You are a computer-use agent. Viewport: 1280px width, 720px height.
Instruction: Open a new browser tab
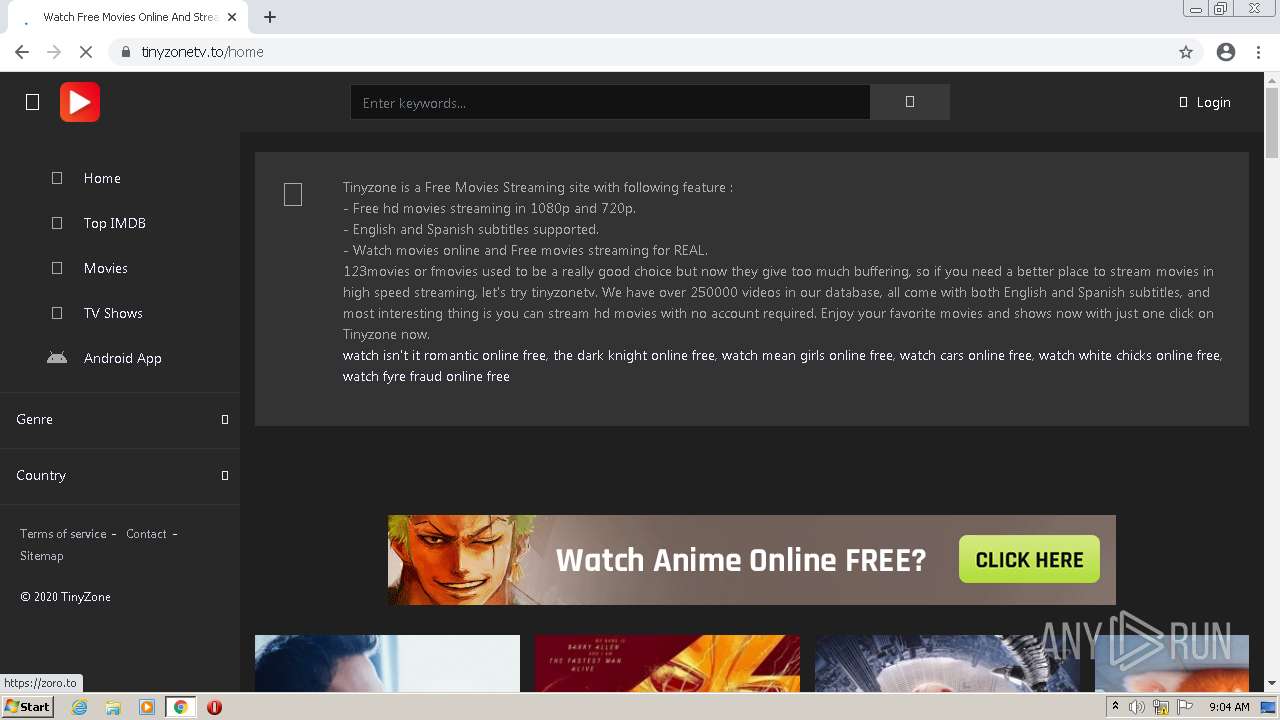click(x=270, y=17)
